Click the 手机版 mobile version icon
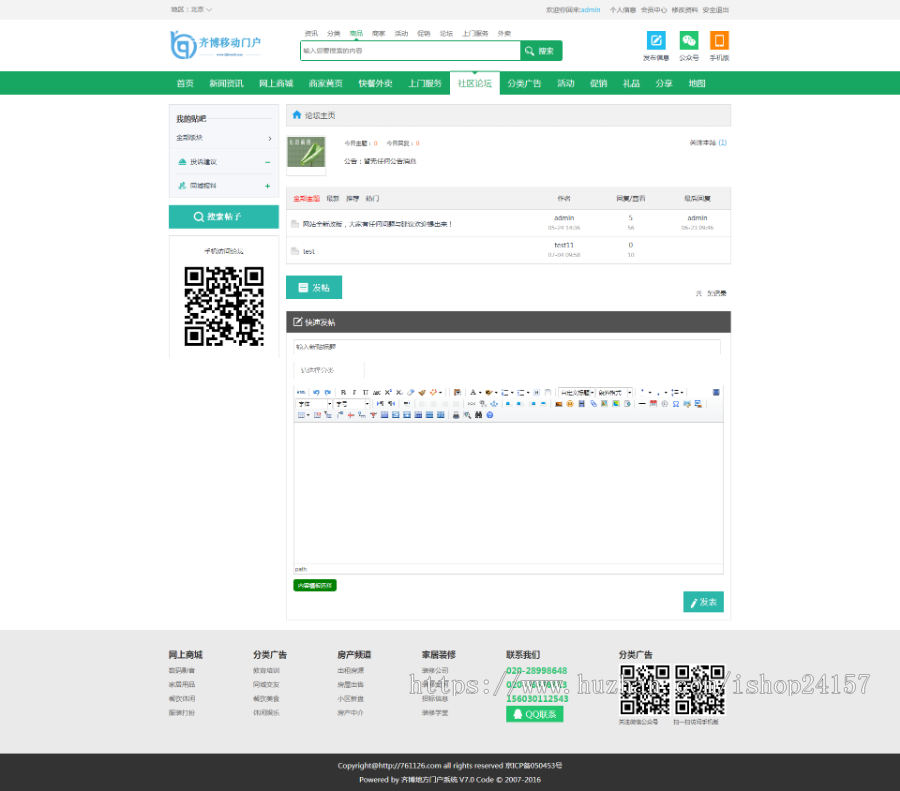The image size is (900, 791). point(720,40)
